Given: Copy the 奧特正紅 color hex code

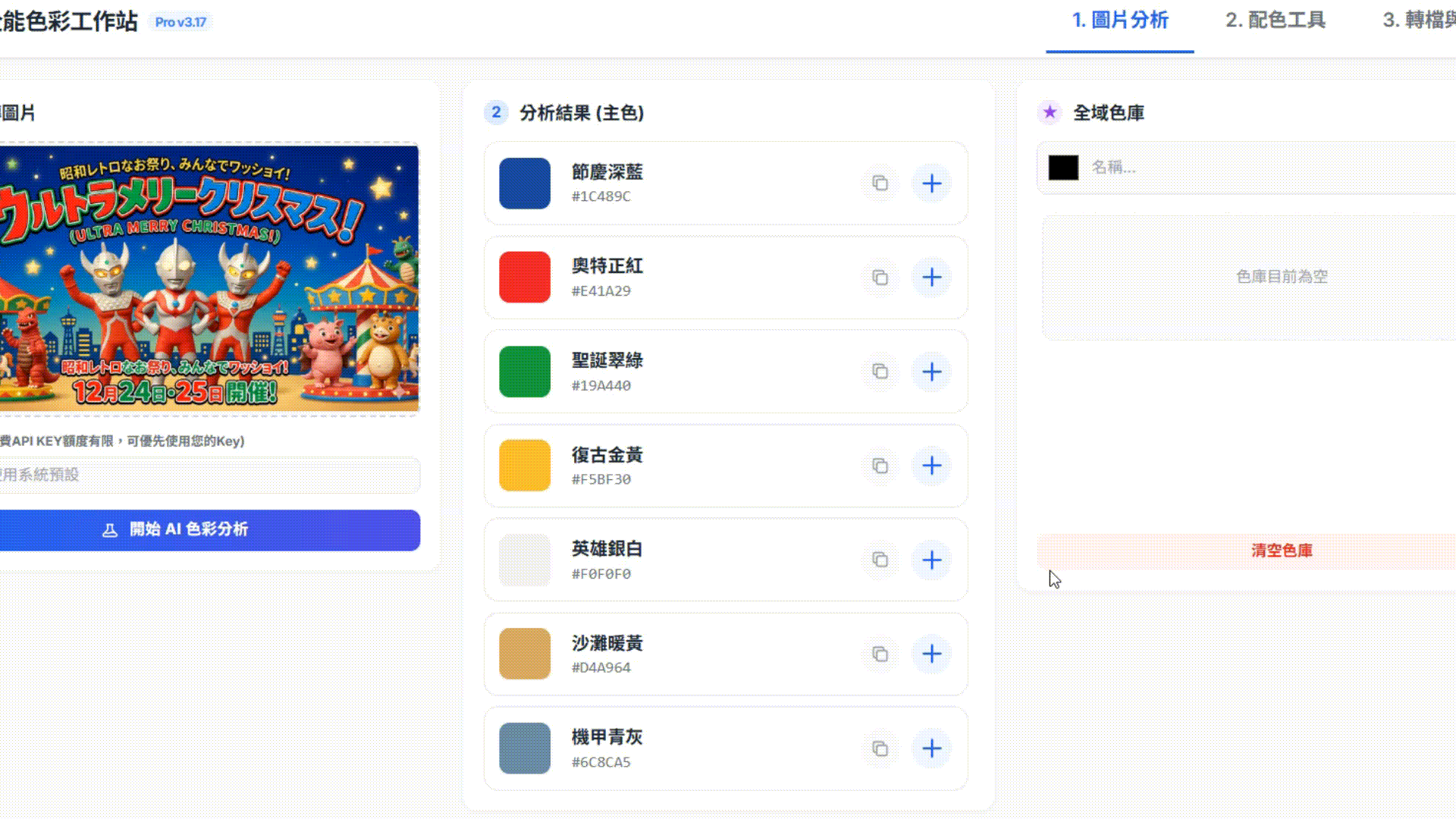Looking at the screenshot, I should [x=879, y=278].
